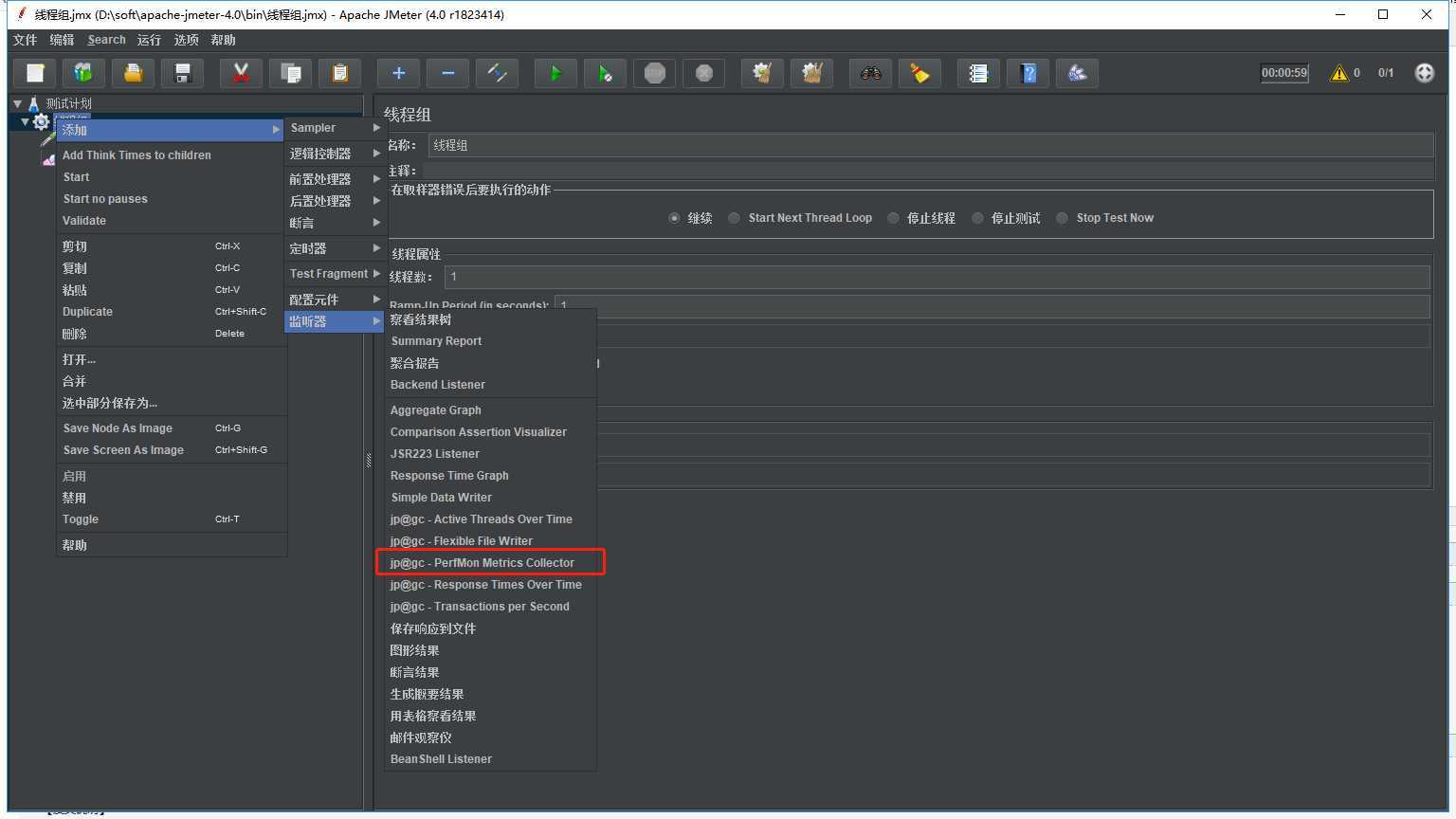
Task: Click the thread activity indicator icon beside 0/1
Action: [1425, 73]
